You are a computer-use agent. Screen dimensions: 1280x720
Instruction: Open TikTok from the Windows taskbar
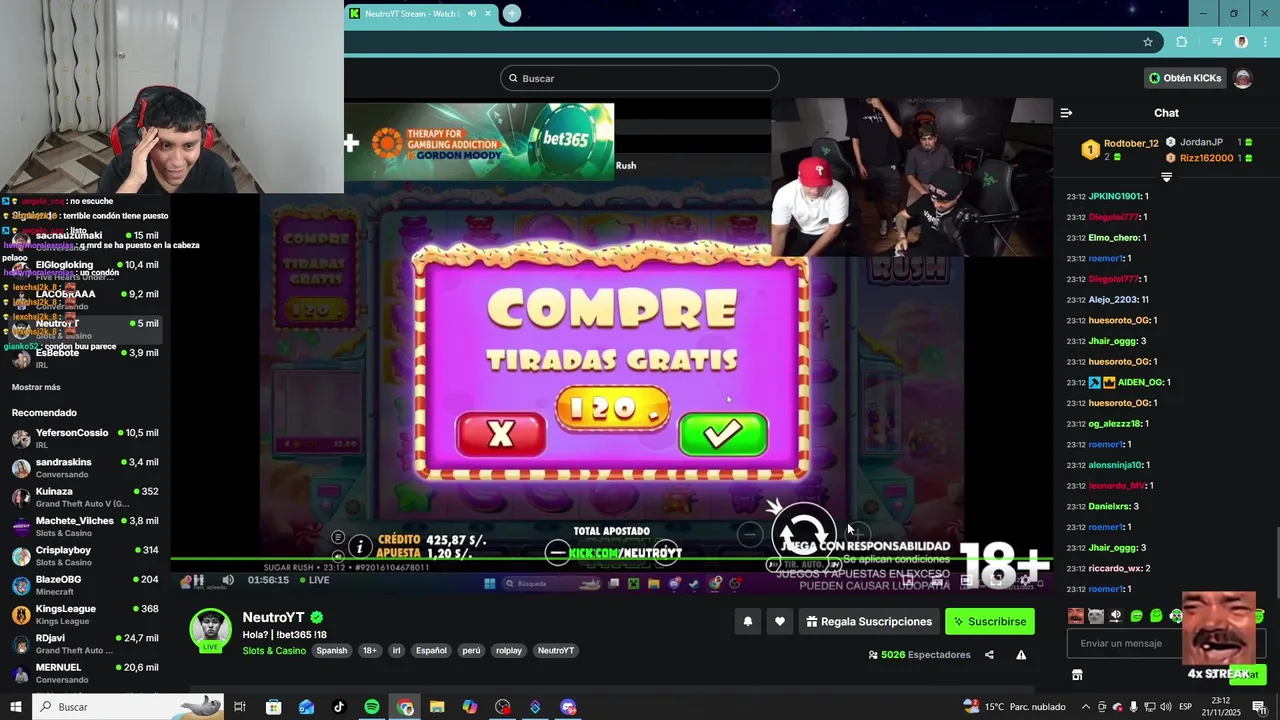[339, 707]
